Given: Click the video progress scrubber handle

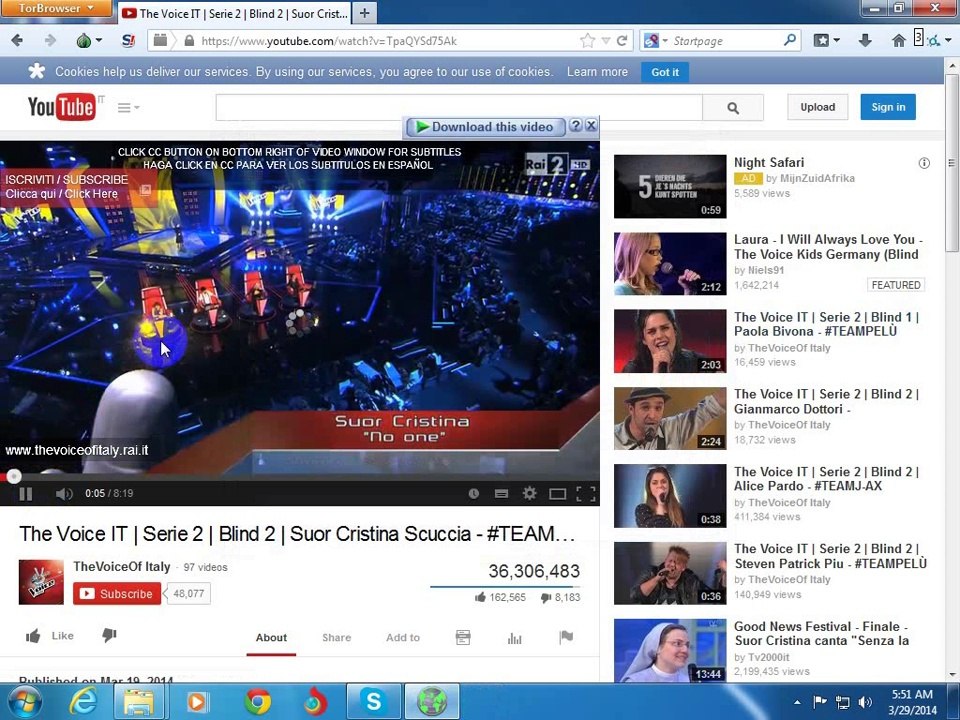Looking at the screenshot, I should click(13, 476).
